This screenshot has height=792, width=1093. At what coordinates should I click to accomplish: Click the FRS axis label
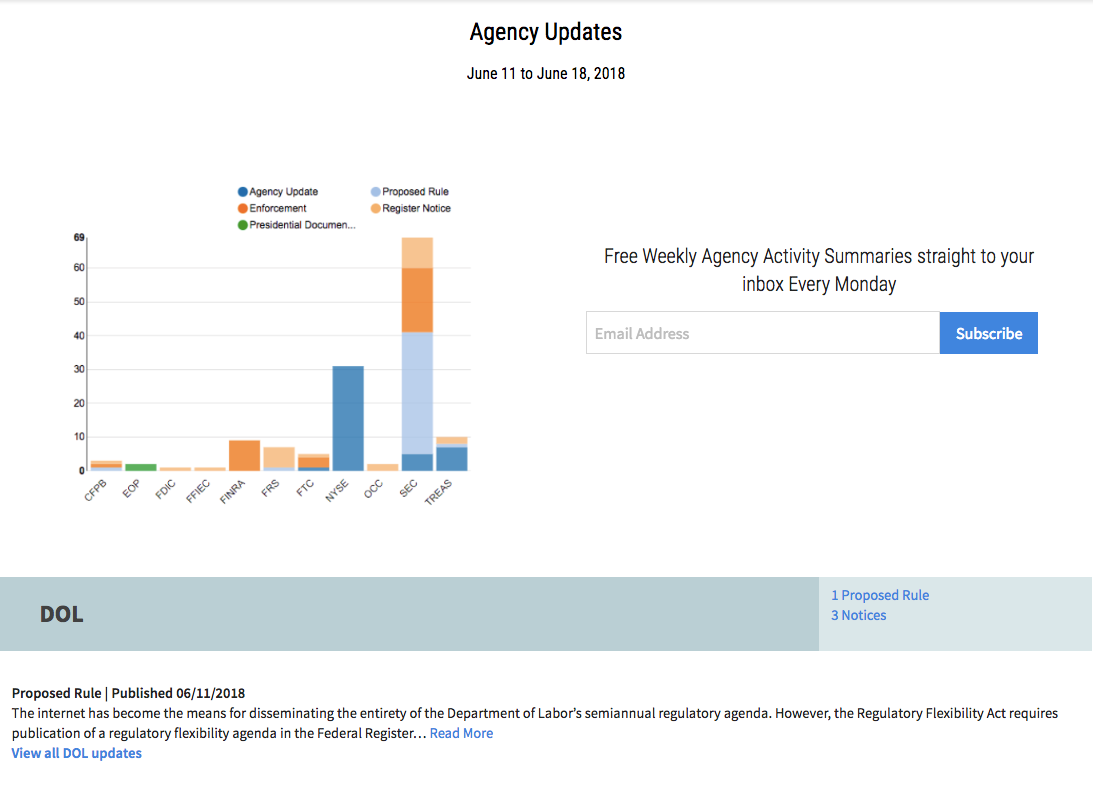(x=270, y=488)
